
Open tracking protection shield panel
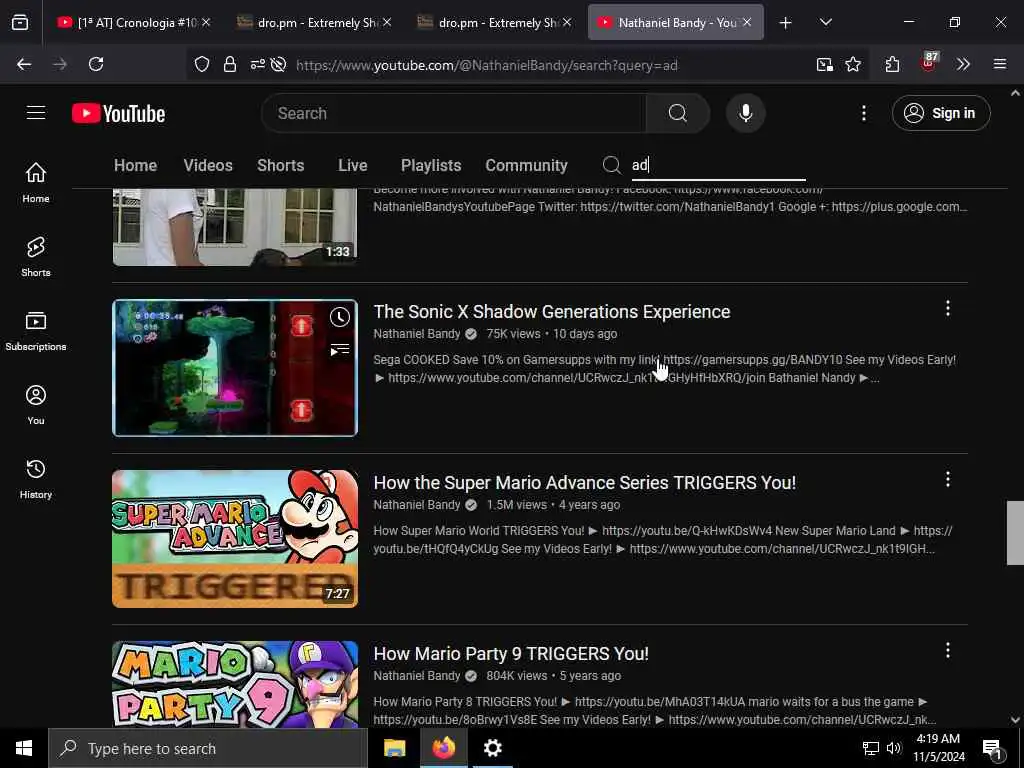[202, 65]
